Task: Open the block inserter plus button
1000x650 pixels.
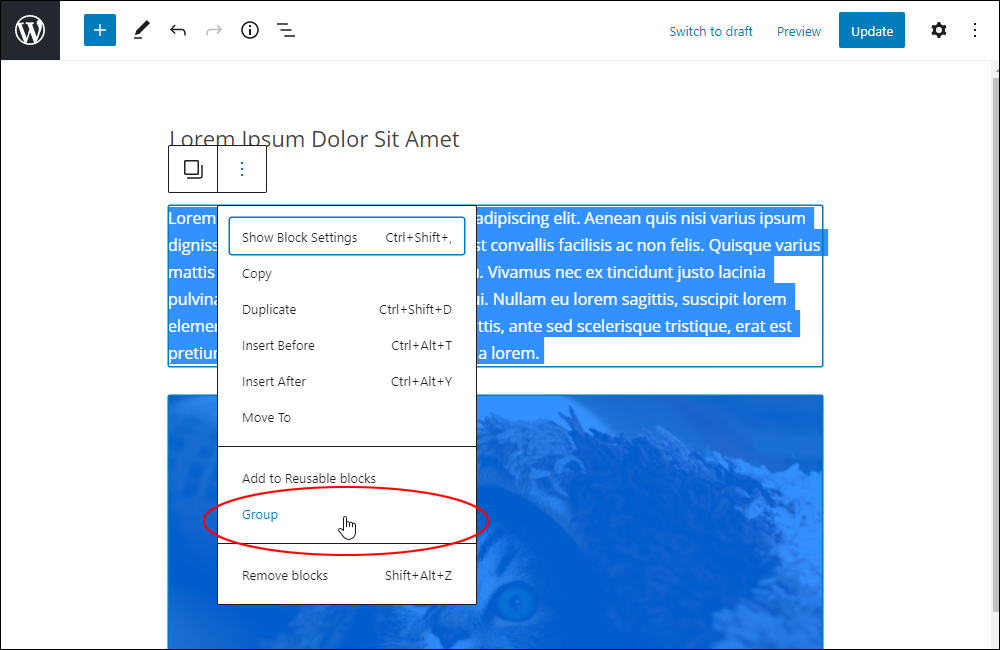Action: click(x=100, y=31)
